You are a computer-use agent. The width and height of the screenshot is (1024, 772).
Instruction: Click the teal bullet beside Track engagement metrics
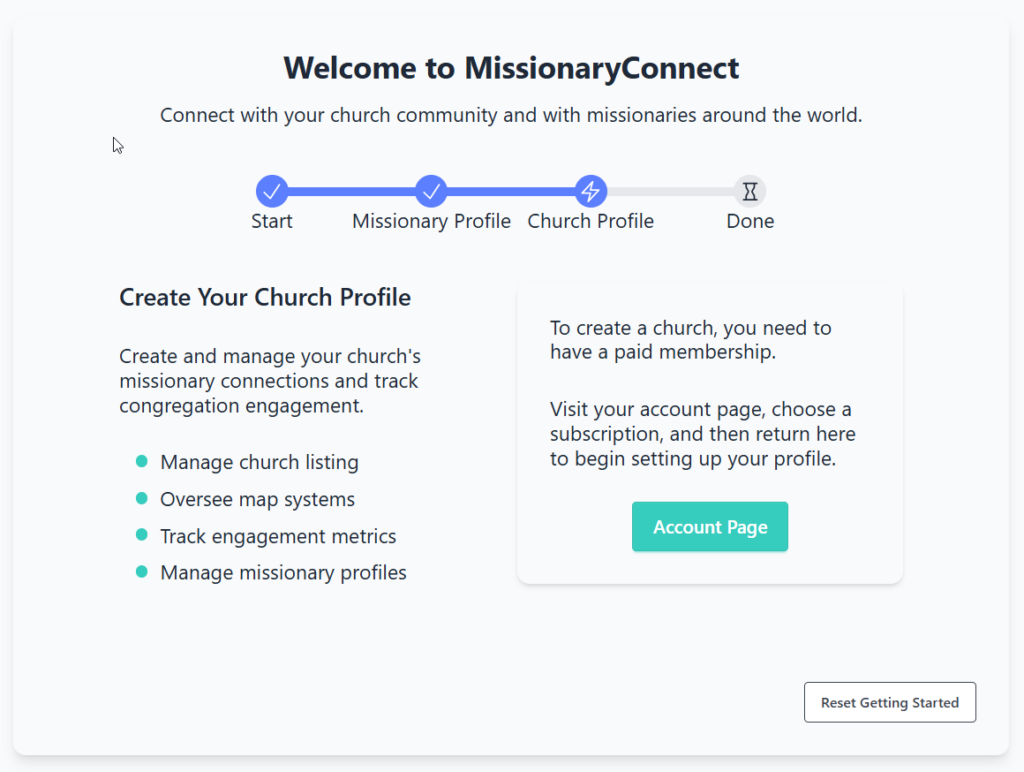pos(142,535)
